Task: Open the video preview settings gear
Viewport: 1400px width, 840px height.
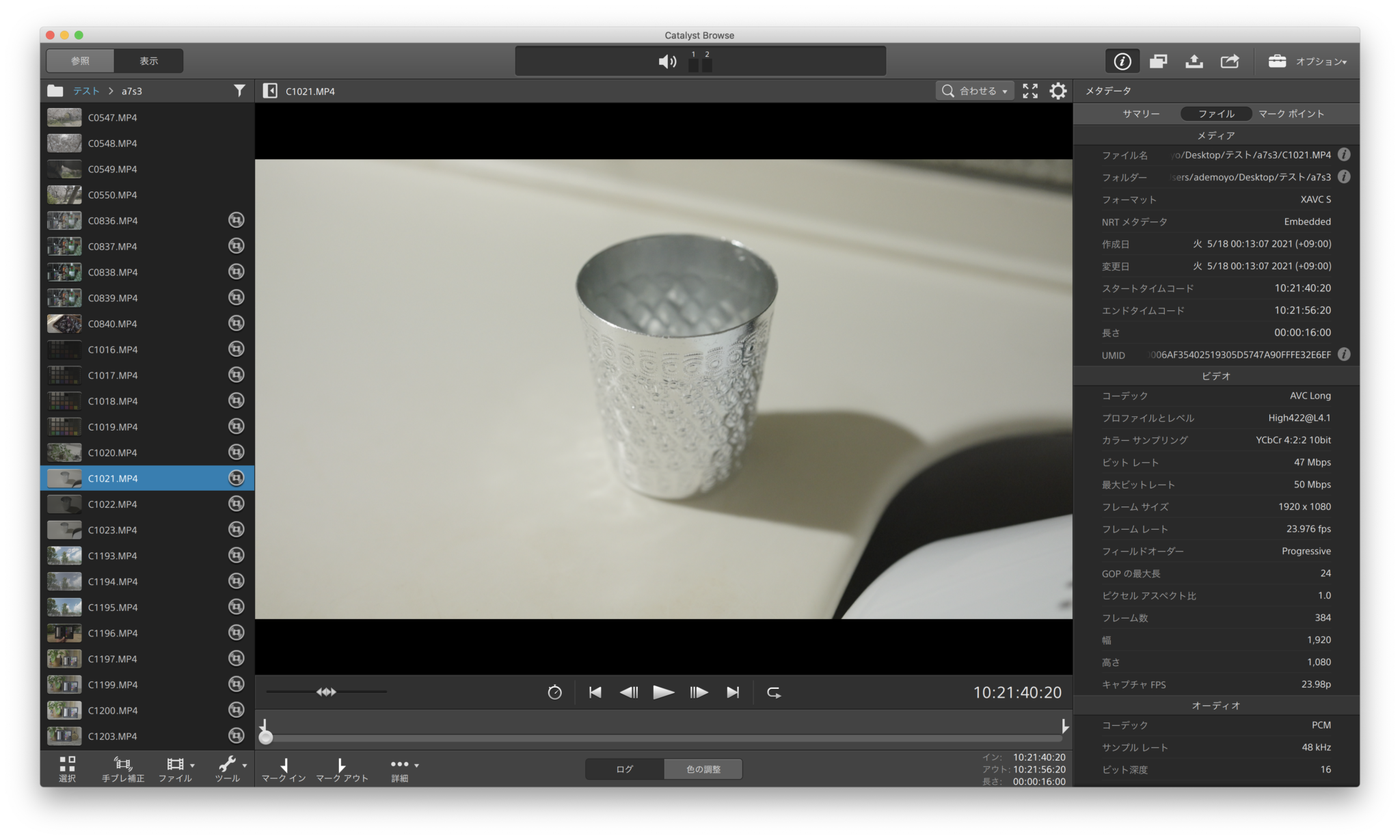Action: (1058, 91)
